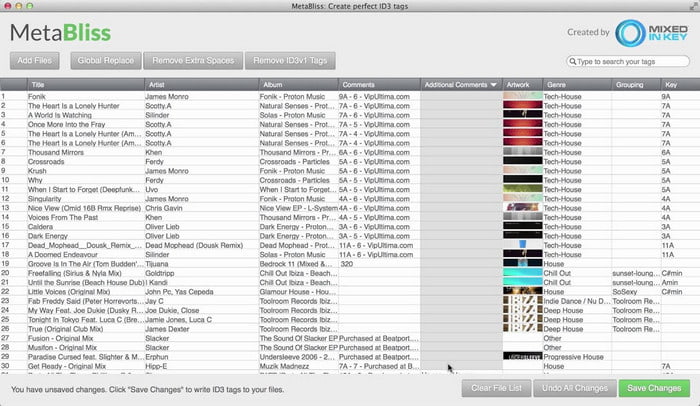This screenshot has height=406, width=700.
Task: Click Remove ID3v1 Tags button
Action: tap(290, 61)
